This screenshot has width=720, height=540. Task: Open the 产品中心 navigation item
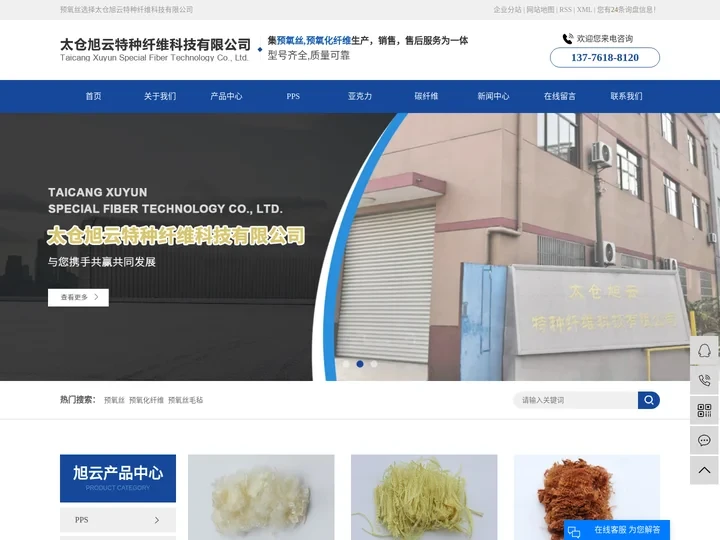coord(226,96)
